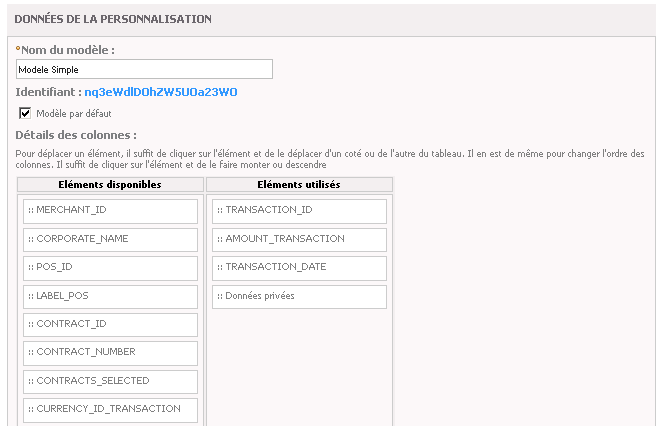This screenshot has height=426, width=663.
Task: Click the Eléments utilisés column header
Action: pos(299,184)
